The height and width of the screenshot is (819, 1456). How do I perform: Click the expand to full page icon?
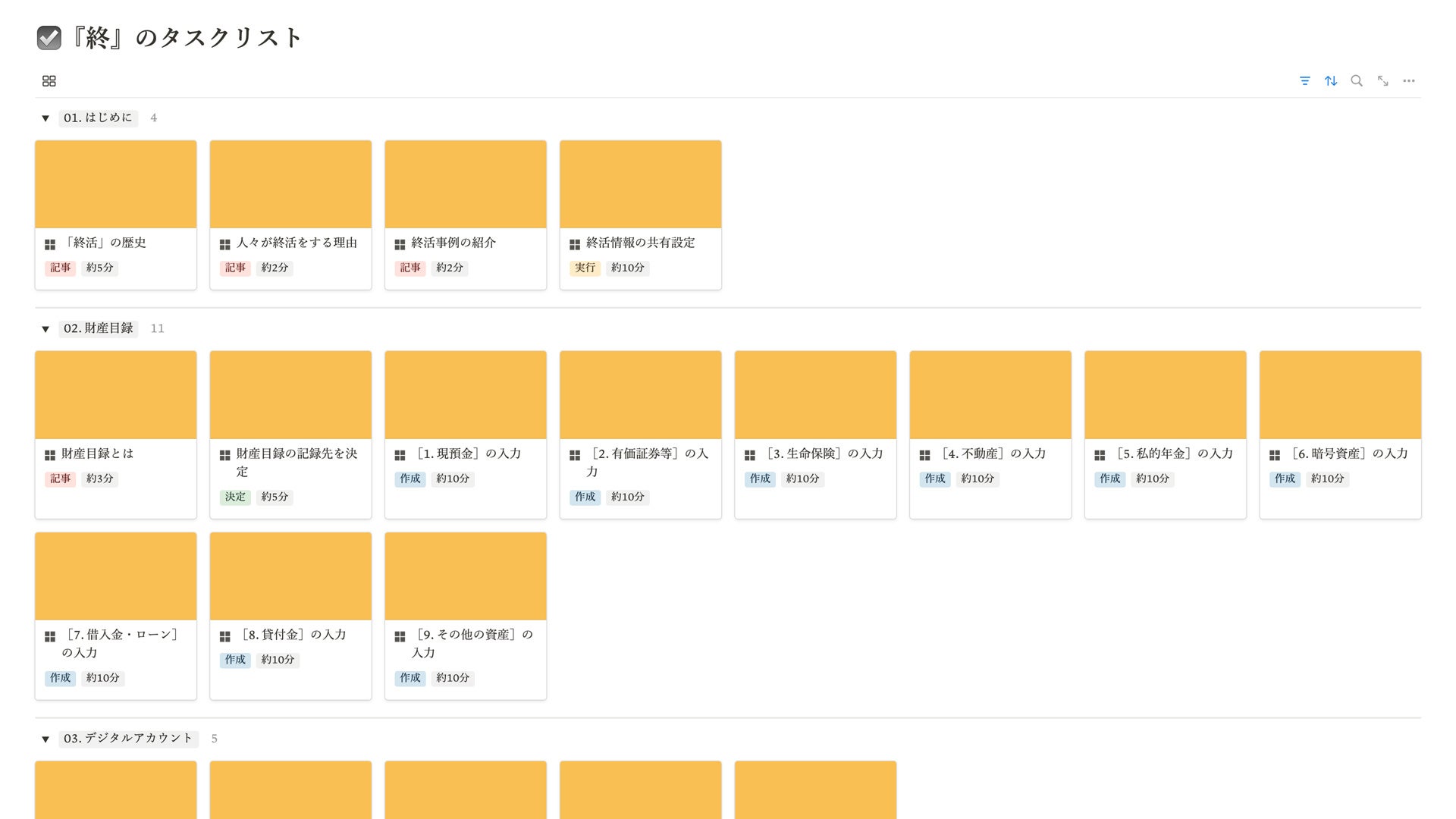click(x=1383, y=81)
